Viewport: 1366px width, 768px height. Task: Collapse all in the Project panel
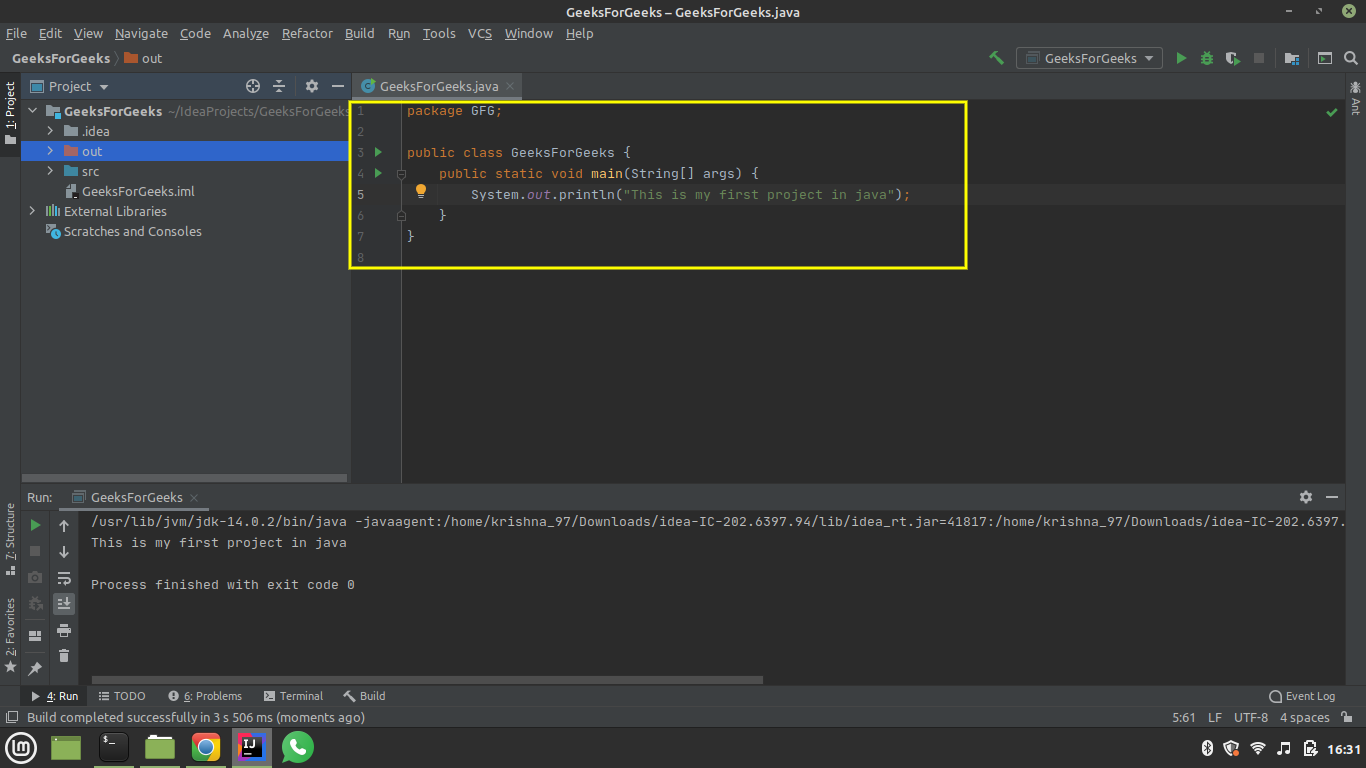(x=279, y=86)
